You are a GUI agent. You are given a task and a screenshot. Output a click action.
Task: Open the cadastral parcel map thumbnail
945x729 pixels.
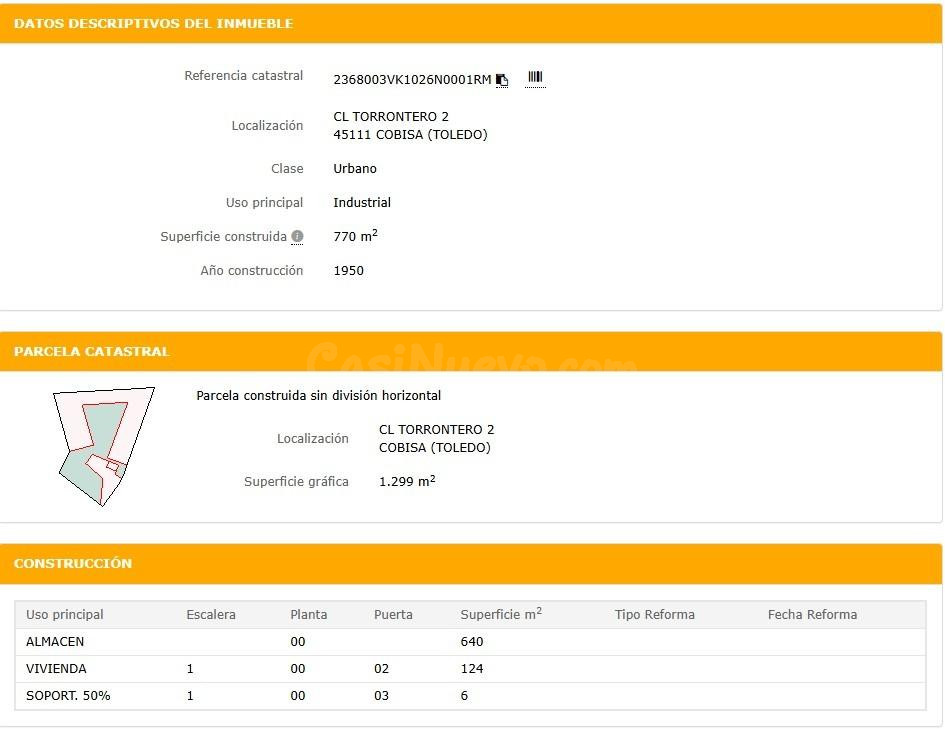click(104, 446)
